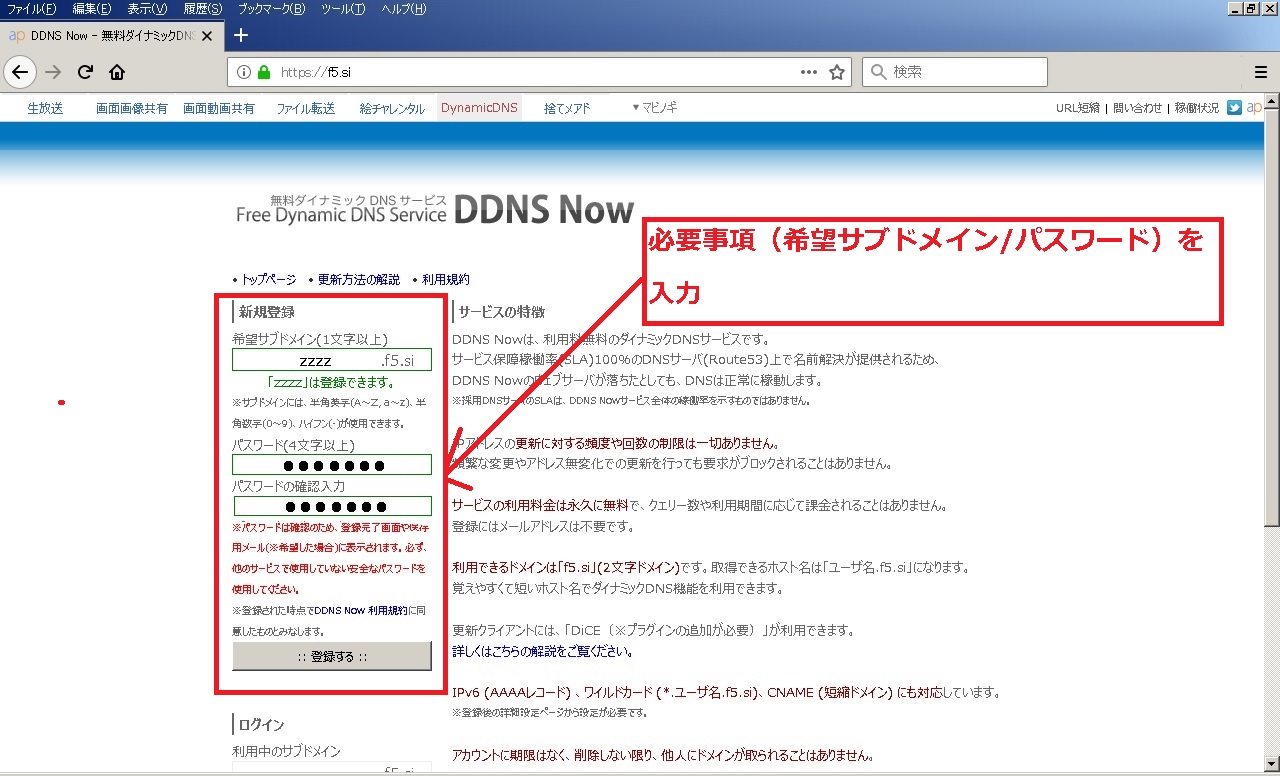Click the DDNS Now logo

tap(434, 208)
